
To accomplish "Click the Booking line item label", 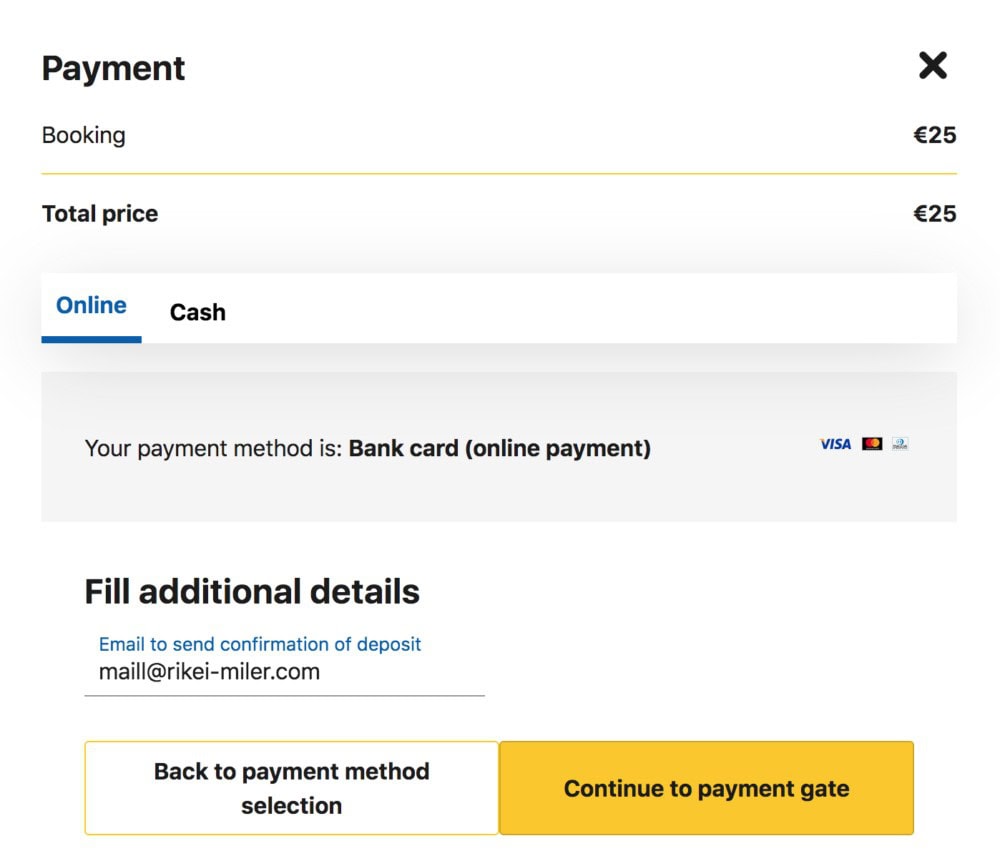I will [84, 135].
